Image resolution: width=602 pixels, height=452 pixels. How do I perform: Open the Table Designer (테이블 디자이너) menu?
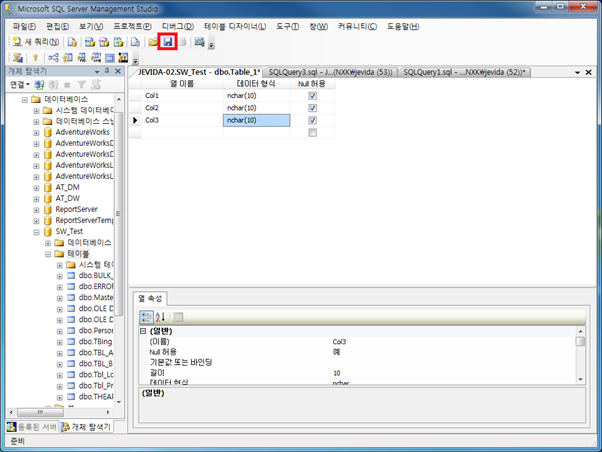click(235, 26)
